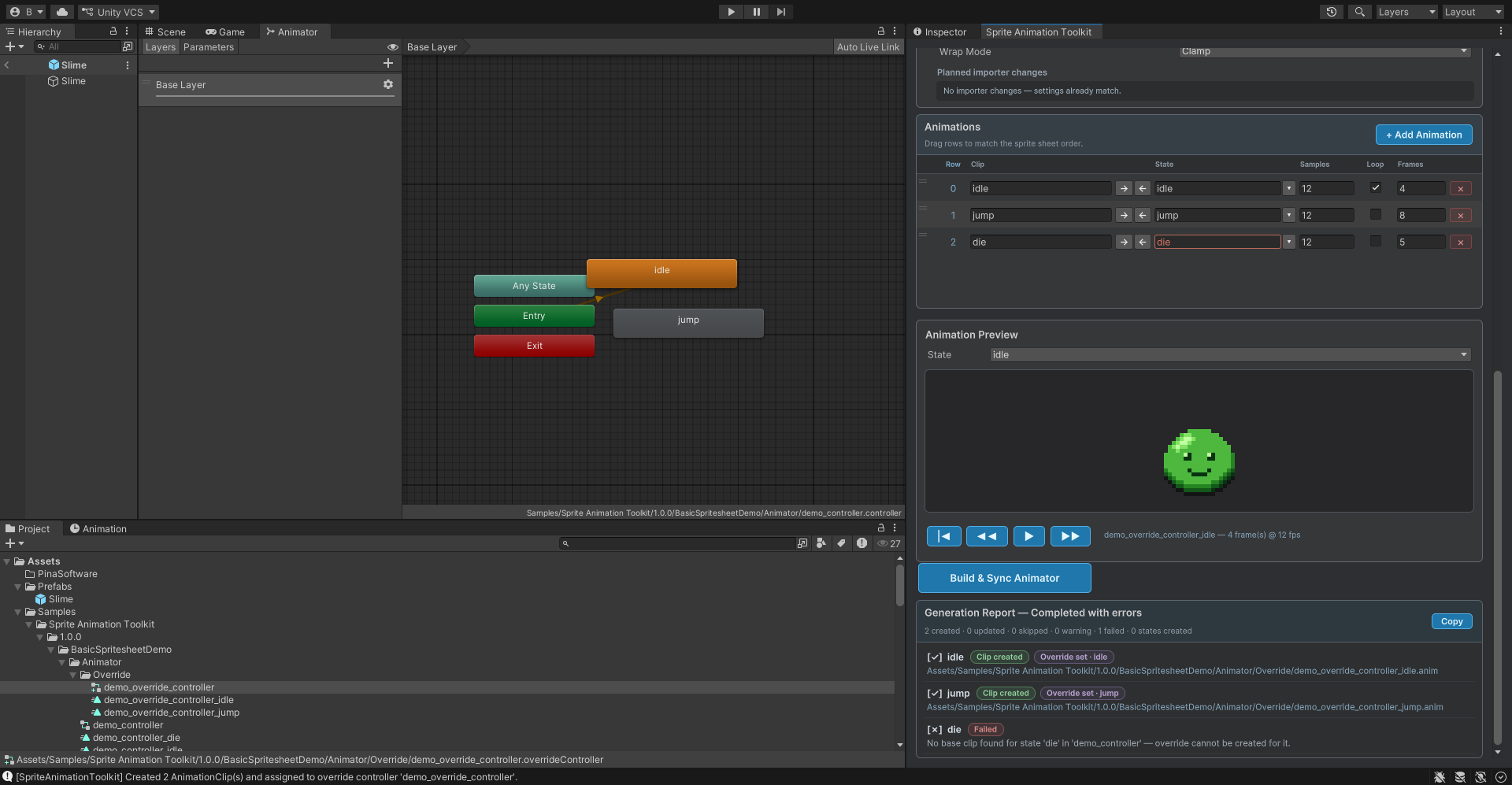Copy idle clip name to state arrow

coord(1124,189)
